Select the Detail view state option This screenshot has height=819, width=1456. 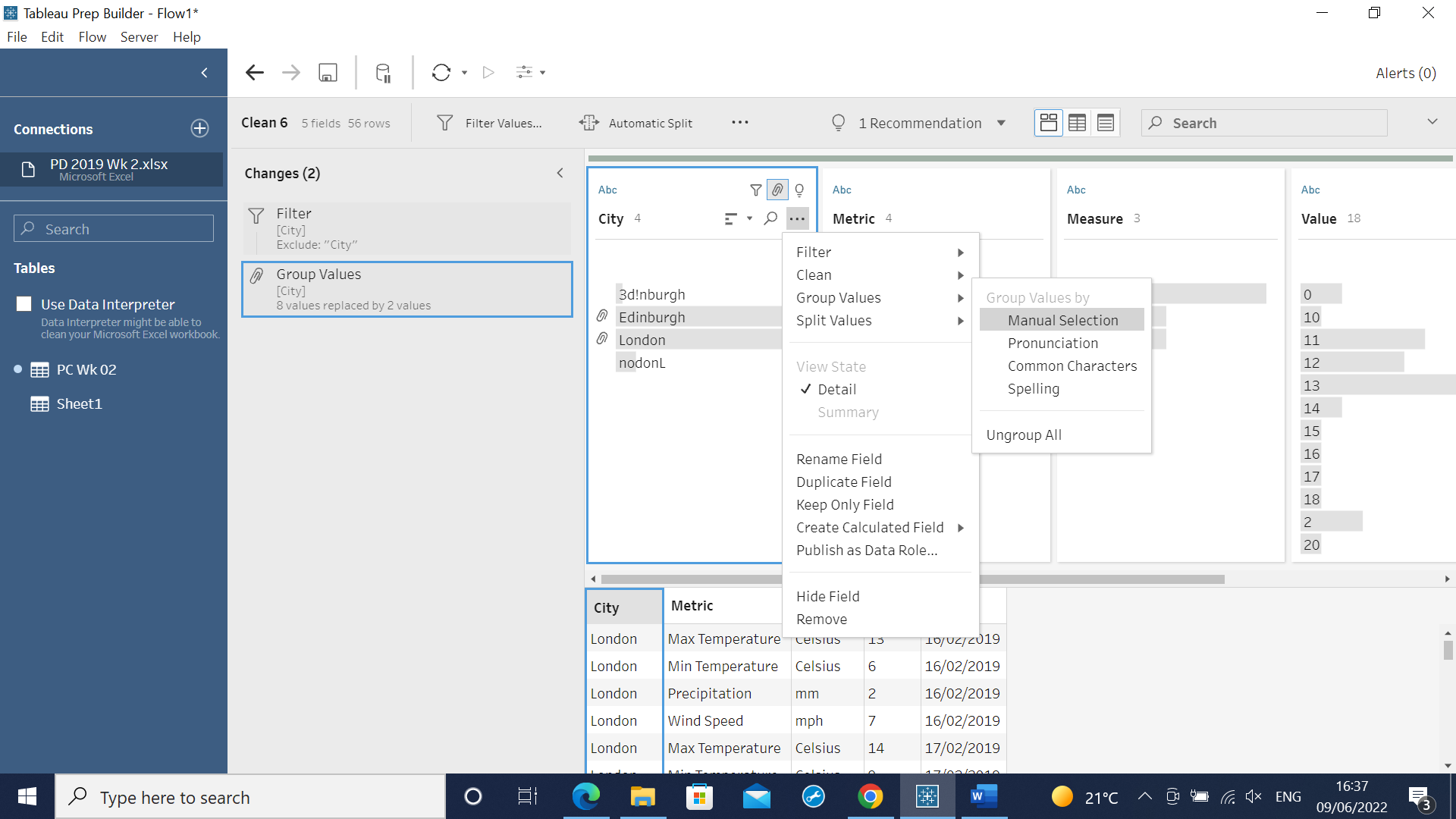[836, 389]
